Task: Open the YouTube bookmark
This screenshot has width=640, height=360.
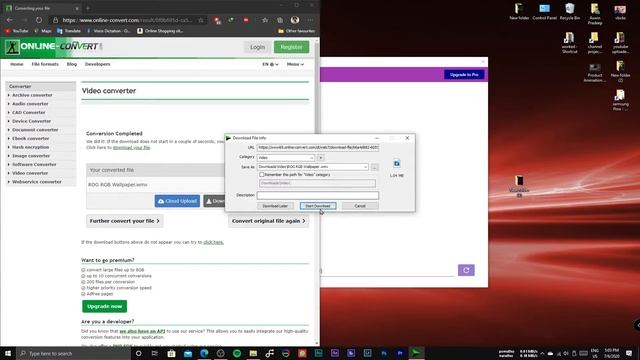Action: (17, 31)
